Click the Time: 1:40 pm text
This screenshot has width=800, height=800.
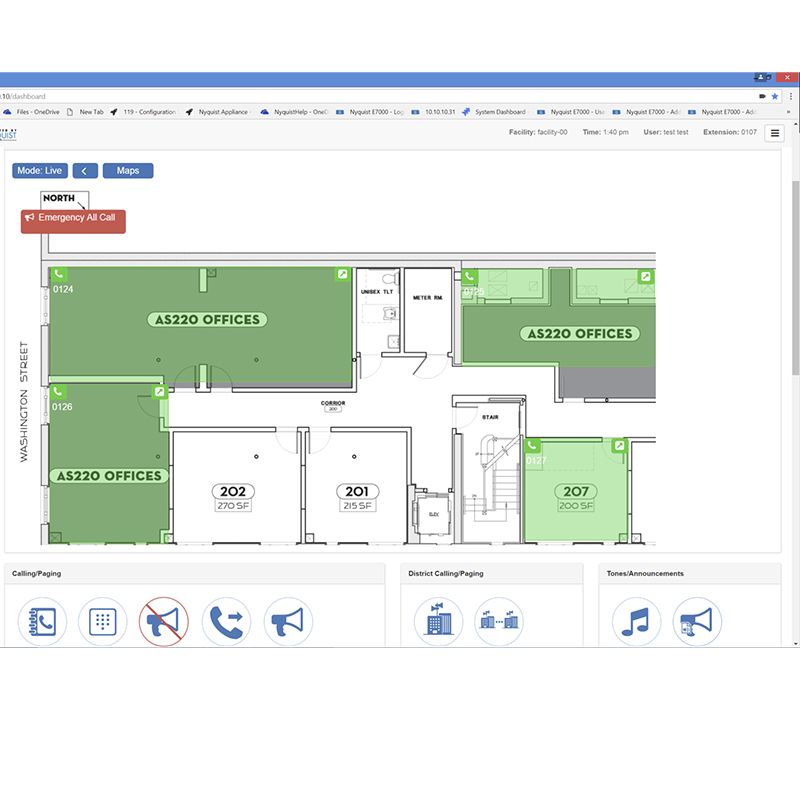pyautogui.click(x=606, y=132)
